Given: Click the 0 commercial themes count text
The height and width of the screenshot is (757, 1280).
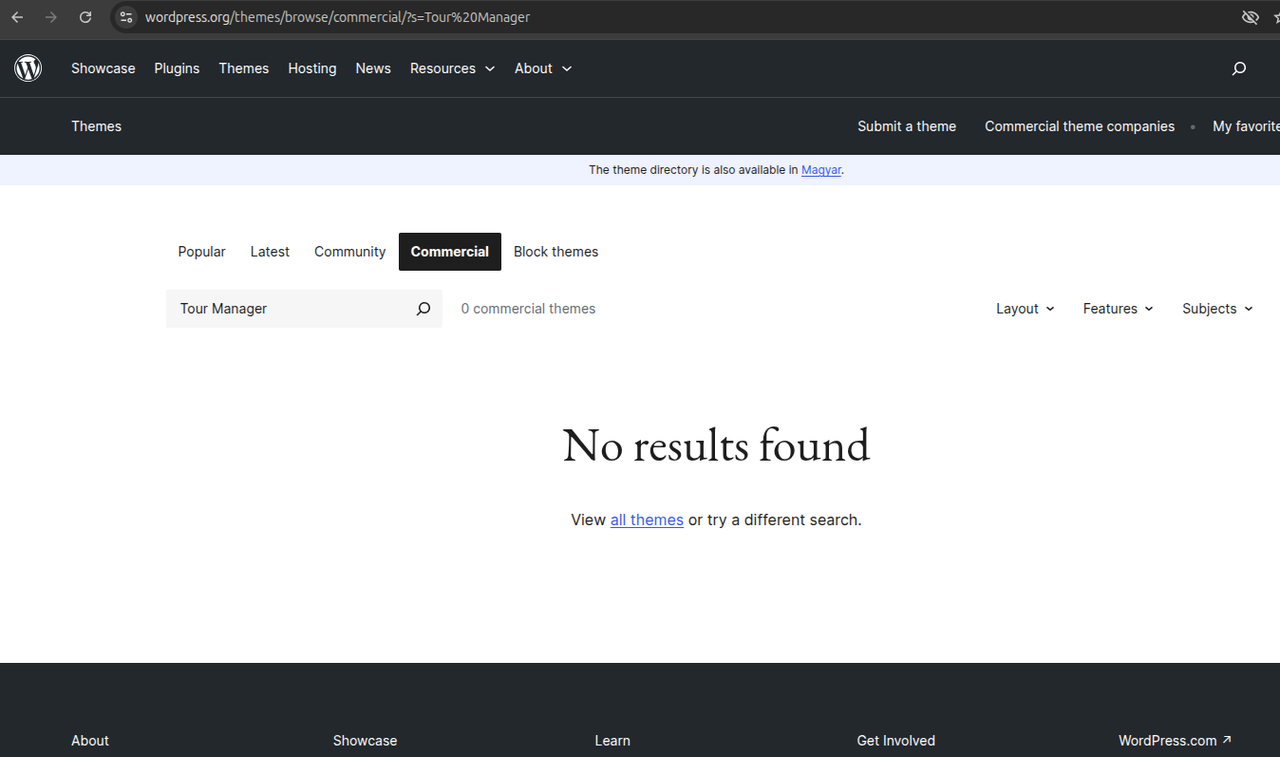Looking at the screenshot, I should pos(528,309).
